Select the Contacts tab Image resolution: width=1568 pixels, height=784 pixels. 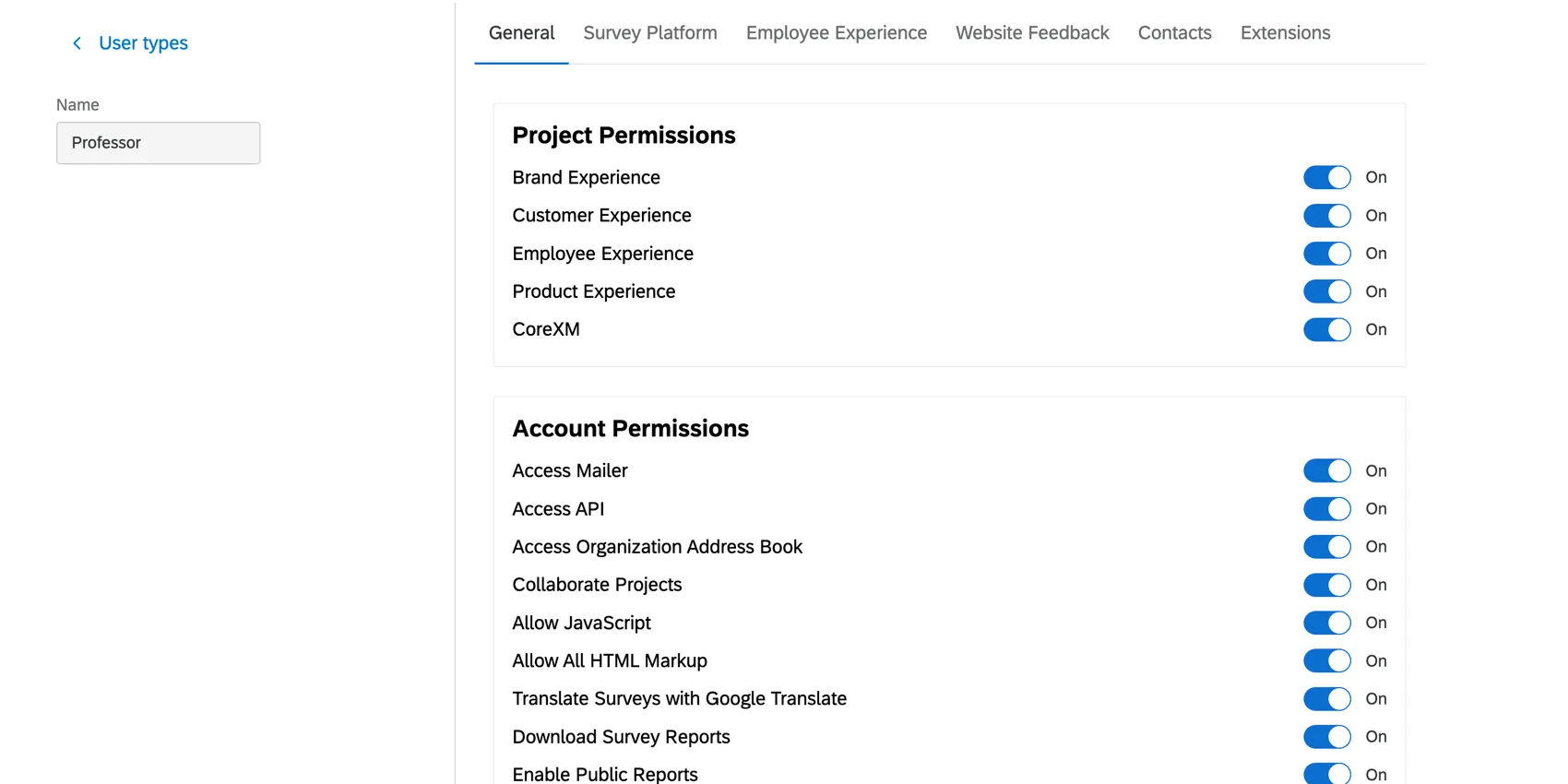point(1174,32)
